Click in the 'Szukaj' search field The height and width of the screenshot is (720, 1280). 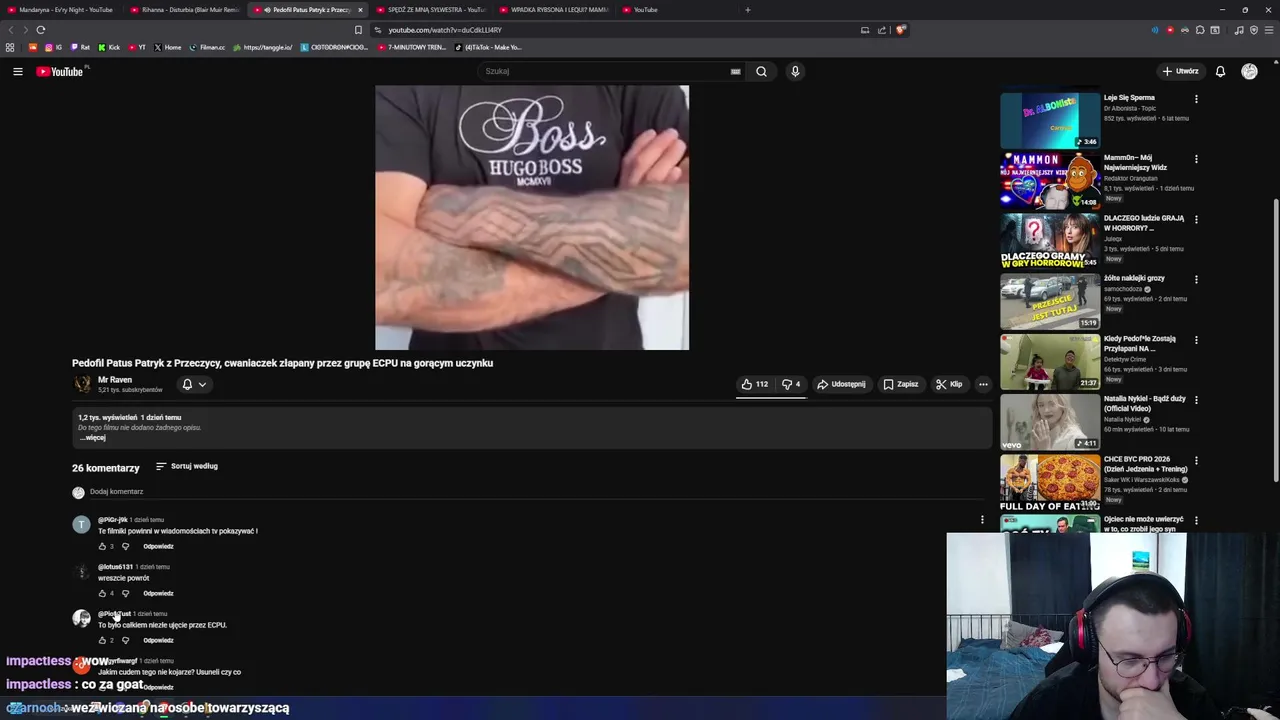point(603,71)
